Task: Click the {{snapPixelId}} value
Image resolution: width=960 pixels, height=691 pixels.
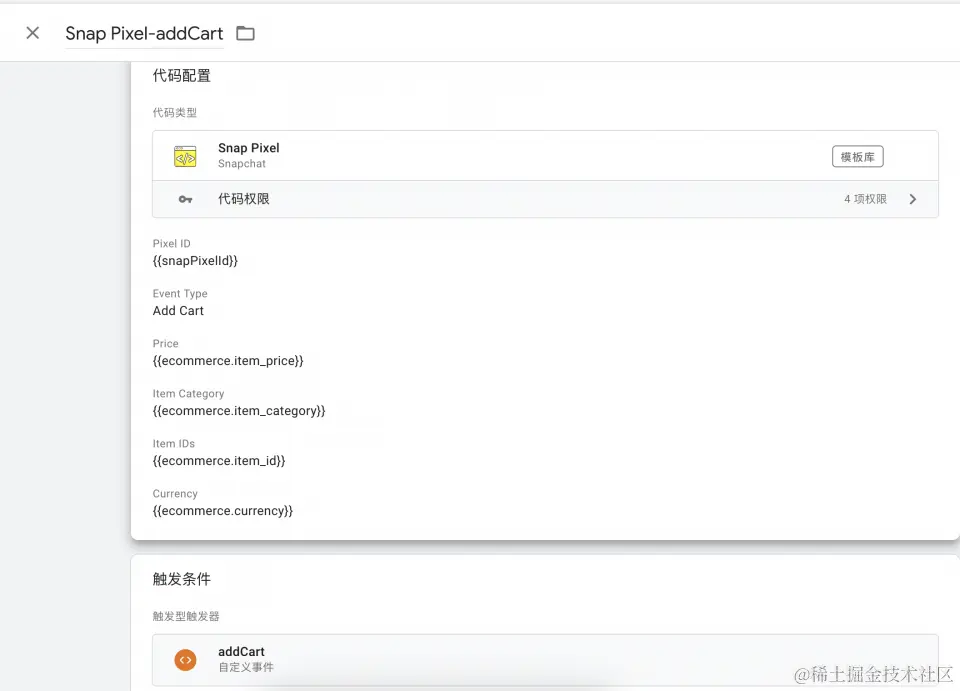Action: point(195,261)
